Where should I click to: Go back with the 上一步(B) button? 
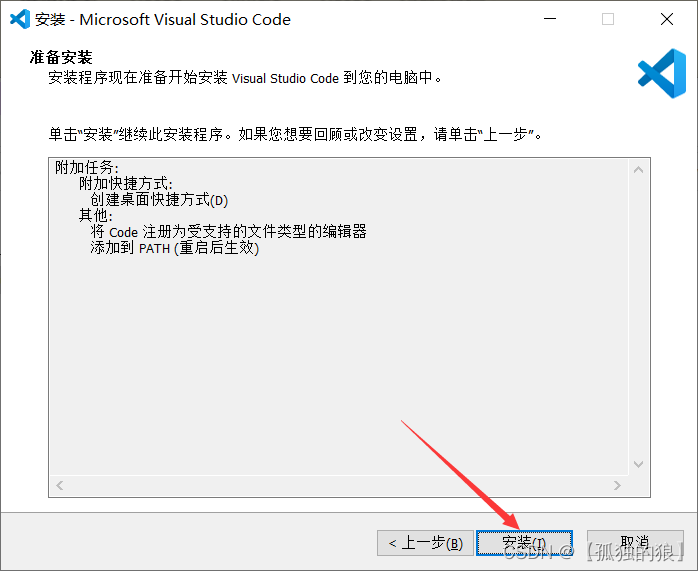pyautogui.click(x=425, y=543)
